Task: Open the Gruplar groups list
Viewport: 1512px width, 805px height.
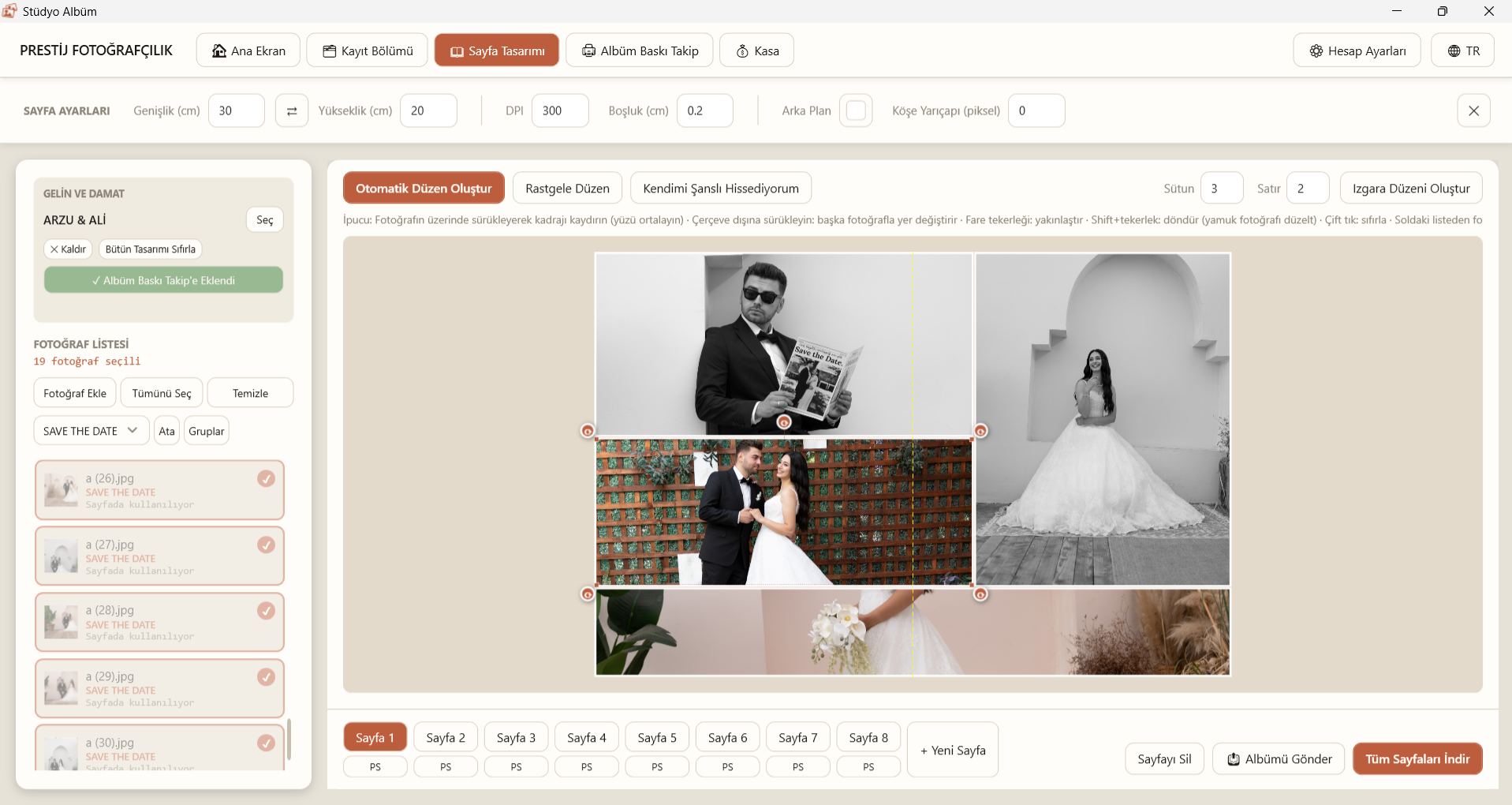Action: [x=207, y=431]
